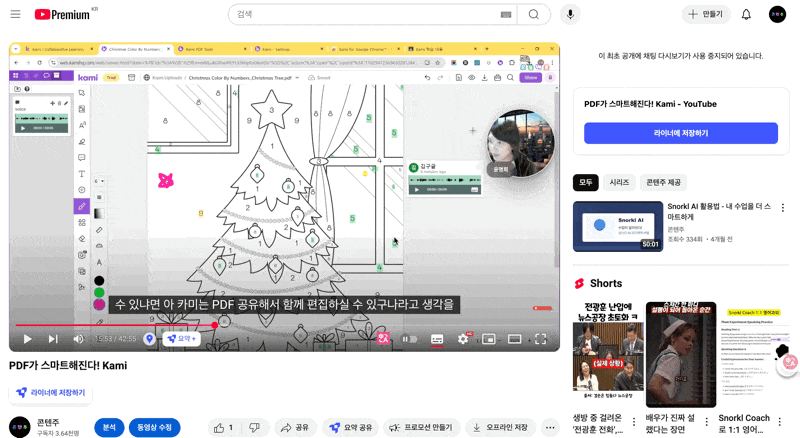Viewport: 800px width, 438px height.
Task: Dislike the video with thumbs down
Action: point(255,427)
